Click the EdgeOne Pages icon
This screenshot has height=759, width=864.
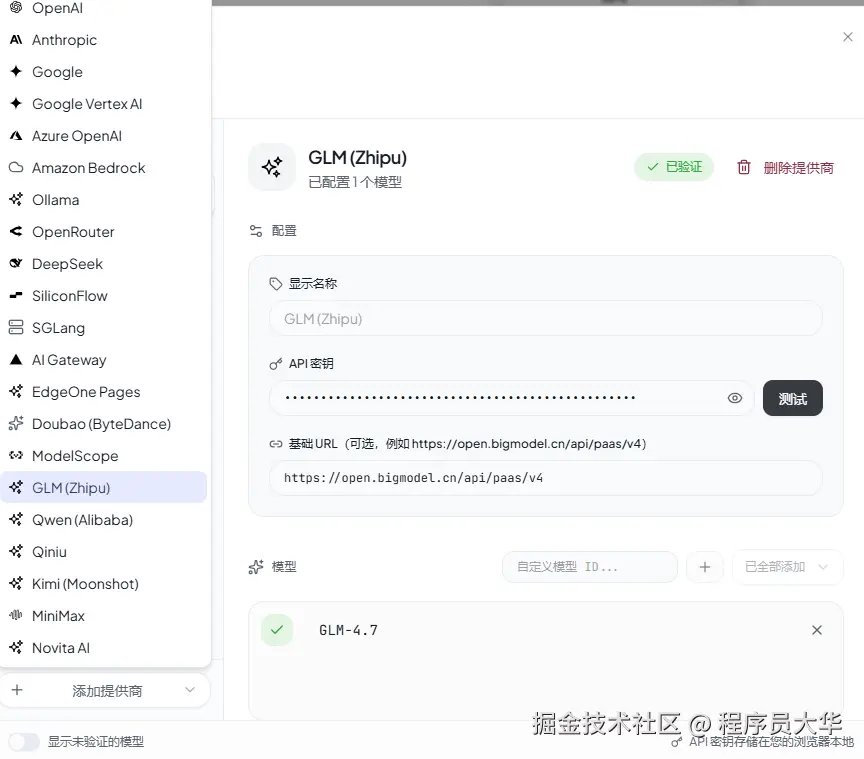tap(16, 391)
